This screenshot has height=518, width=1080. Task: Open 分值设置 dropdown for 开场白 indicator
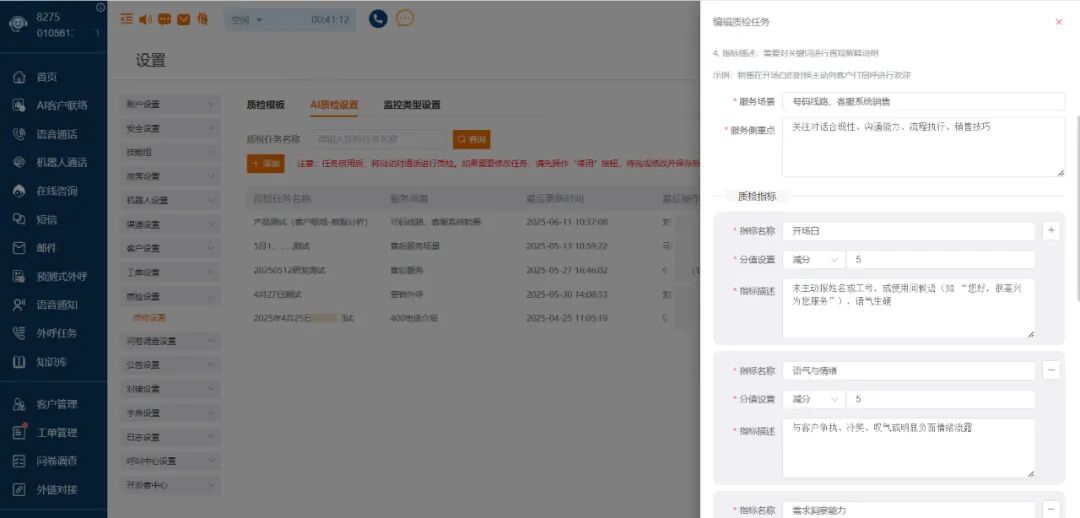click(x=813, y=260)
